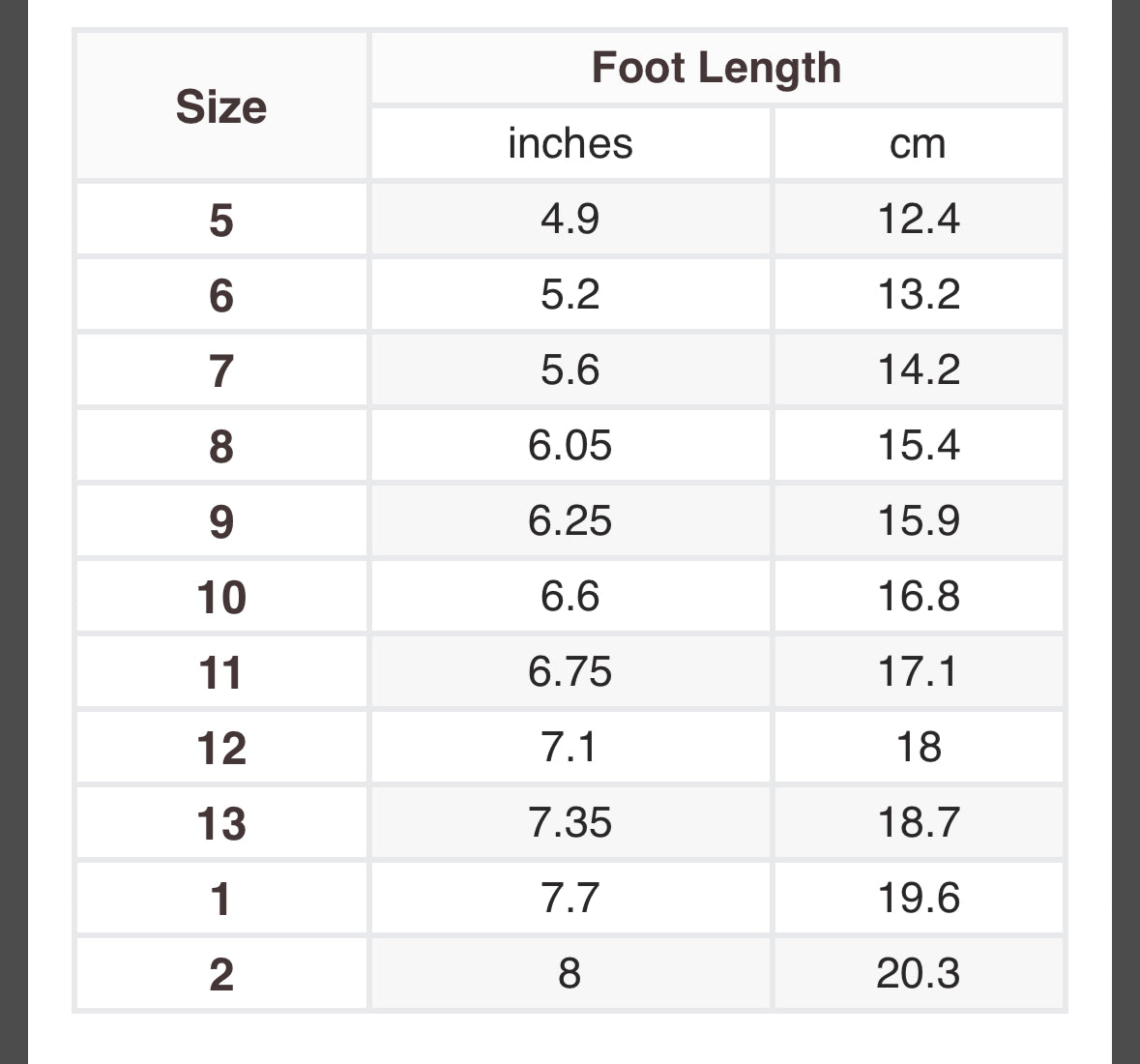Image resolution: width=1140 pixels, height=1064 pixels.
Task: Click the 15.9 cm value
Action: 919,521
